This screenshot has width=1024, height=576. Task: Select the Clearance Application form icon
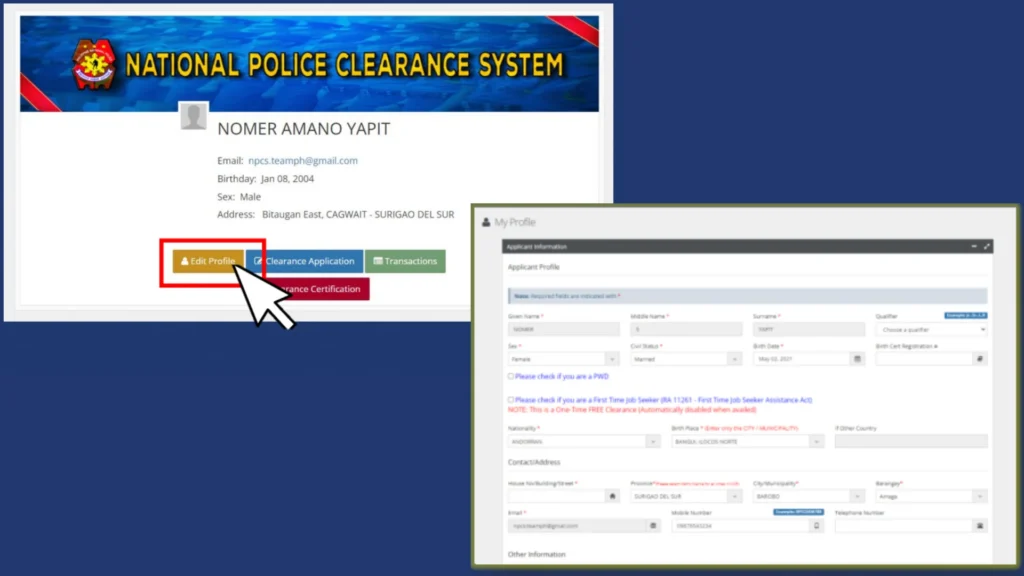coord(257,261)
